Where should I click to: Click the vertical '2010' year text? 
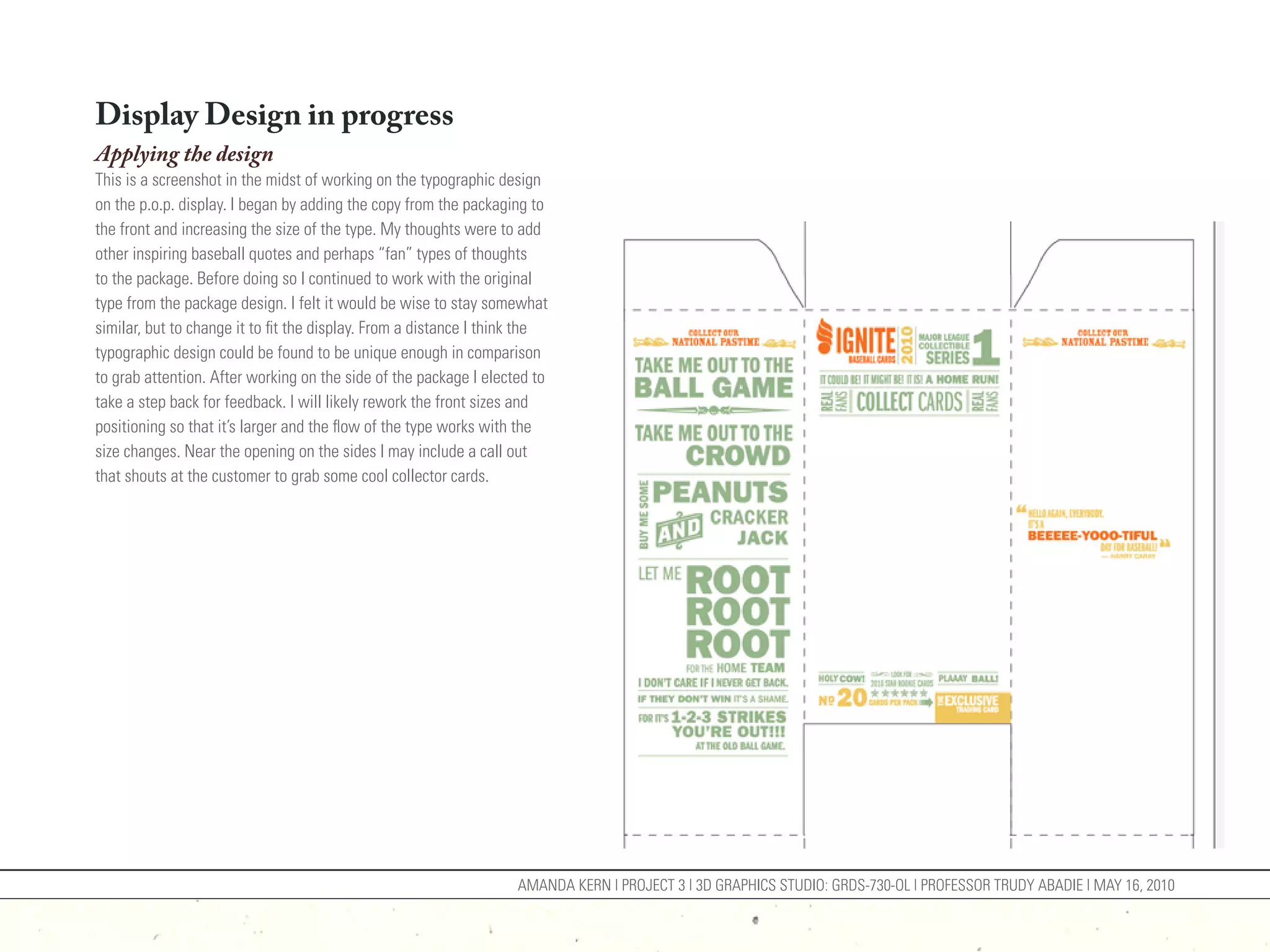click(906, 345)
